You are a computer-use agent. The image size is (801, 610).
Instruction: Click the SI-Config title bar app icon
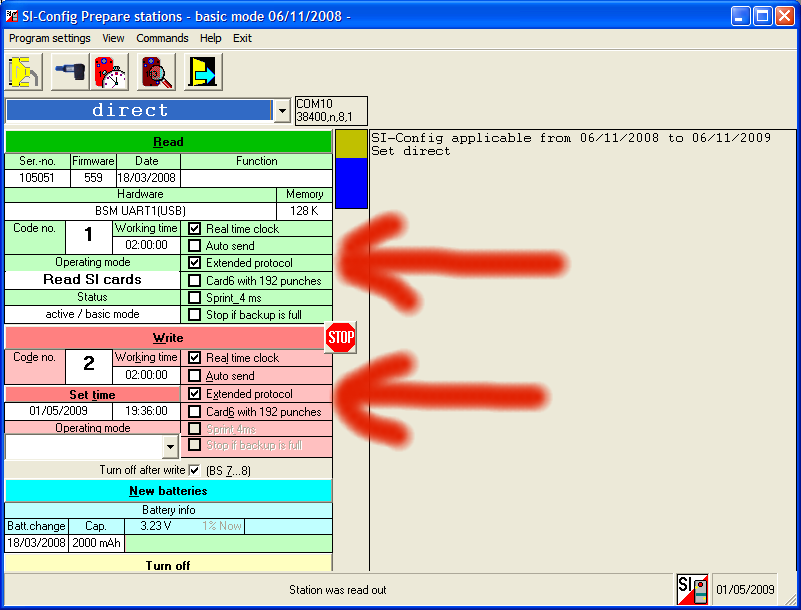[x=12, y=16]
